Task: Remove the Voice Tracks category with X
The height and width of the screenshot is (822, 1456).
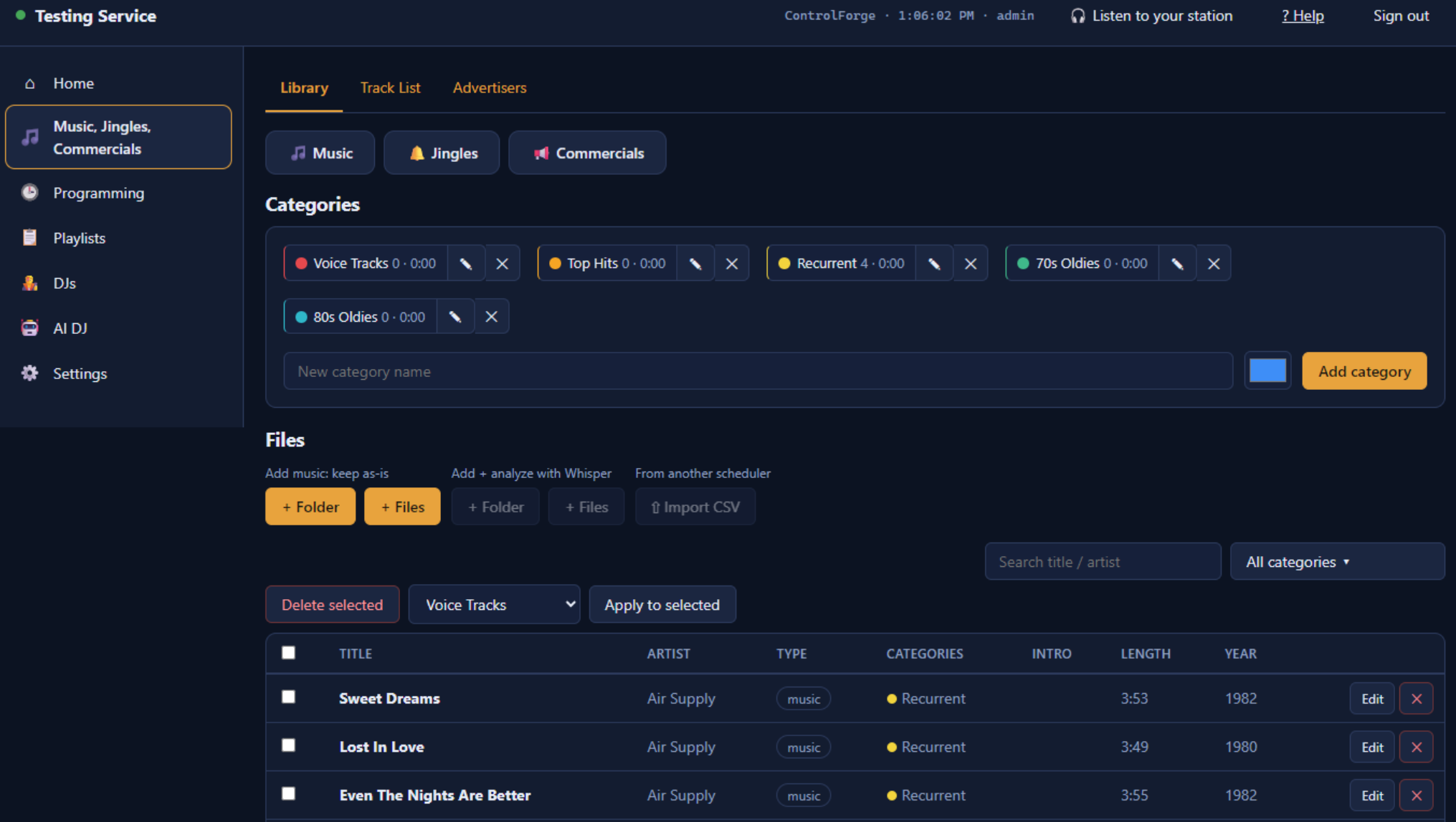Action: [503, 264]
